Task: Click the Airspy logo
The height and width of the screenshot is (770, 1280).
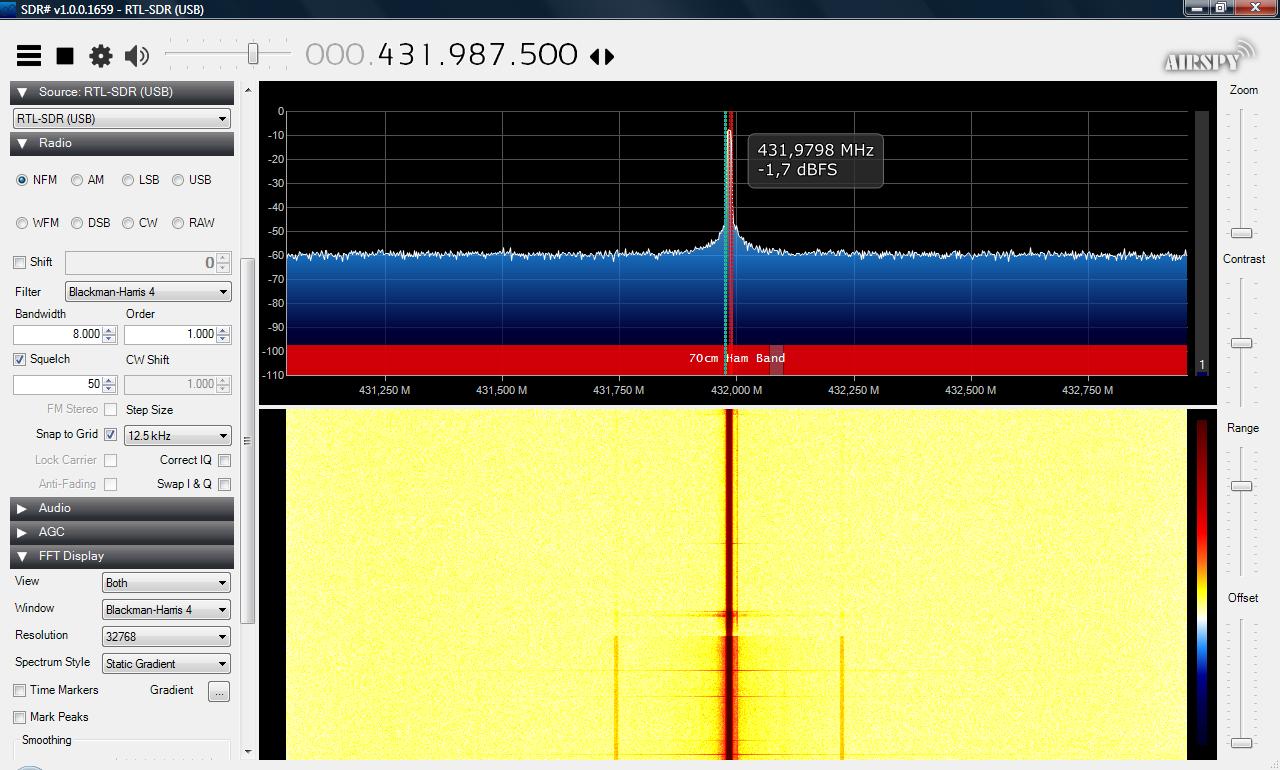Action: pyautogui.click(x=1209, y=57)
